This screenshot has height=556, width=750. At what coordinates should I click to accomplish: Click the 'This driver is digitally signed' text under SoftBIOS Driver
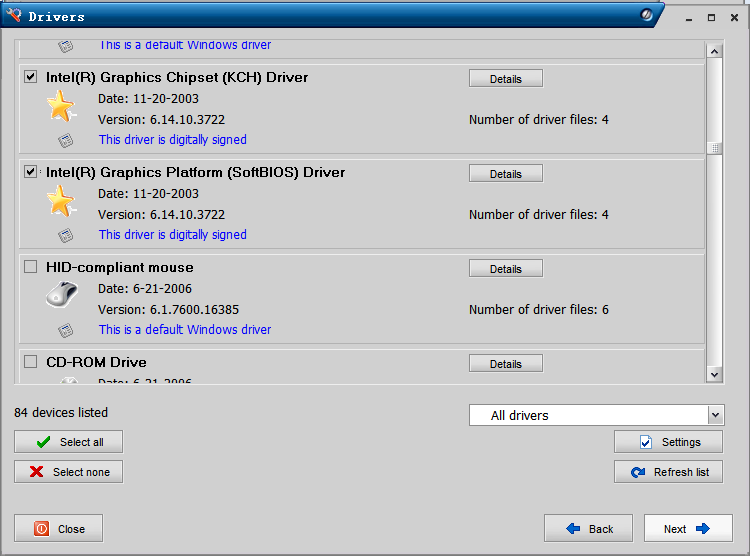(173, 234)
